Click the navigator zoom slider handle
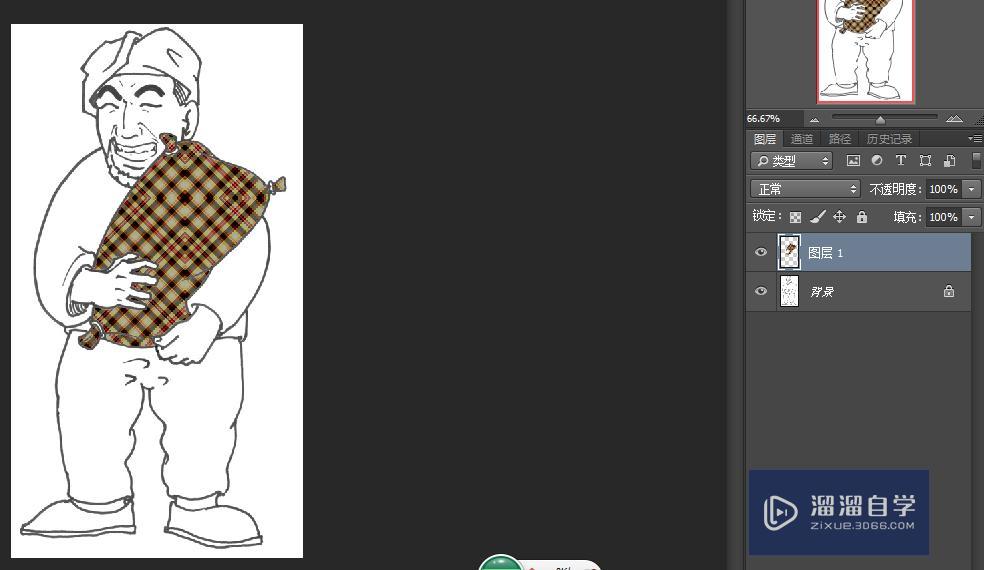The width and height of the screenshot is (984, 570). 880,119
